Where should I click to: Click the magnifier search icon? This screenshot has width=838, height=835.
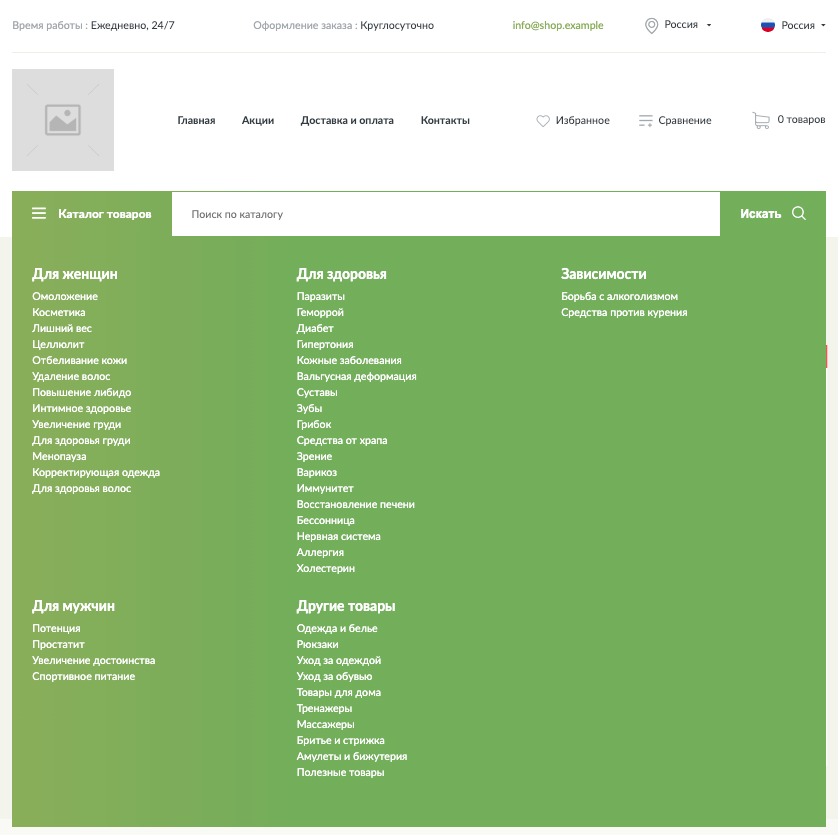point(799,213)
